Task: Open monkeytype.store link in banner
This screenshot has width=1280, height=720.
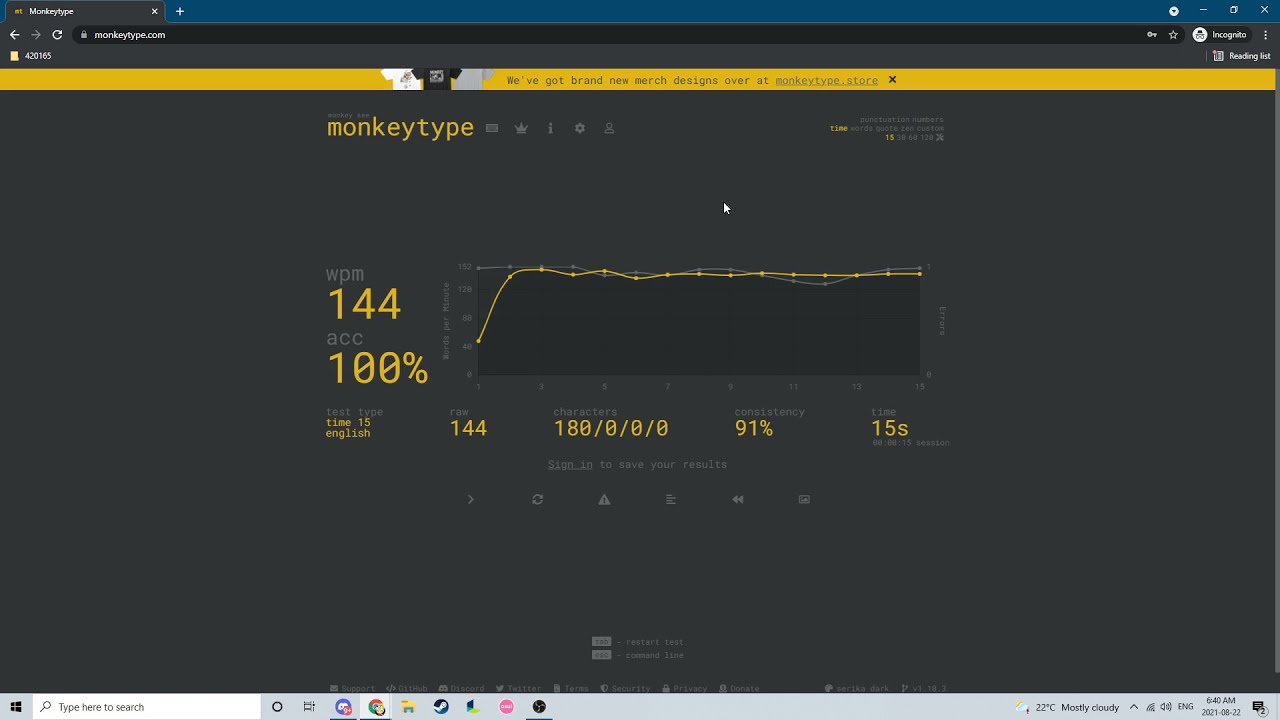Action: (x=826, y=80)
